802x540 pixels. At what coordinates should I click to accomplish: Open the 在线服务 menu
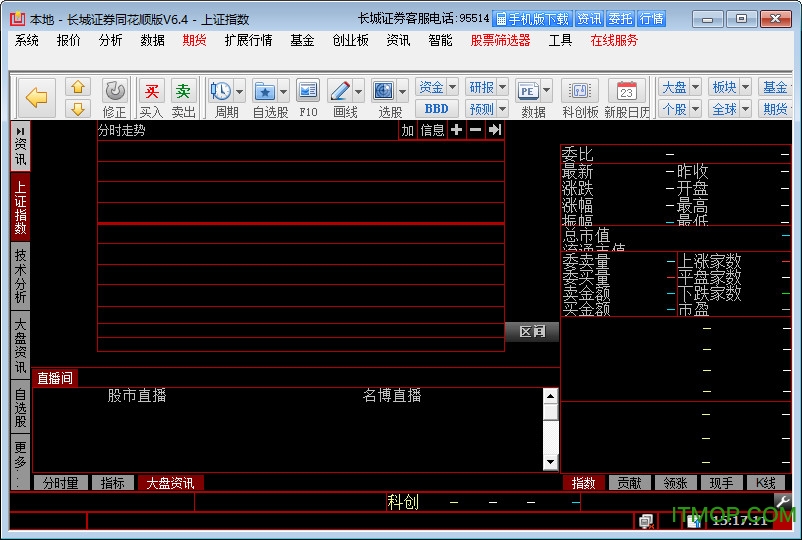click(x=614, y=40)
